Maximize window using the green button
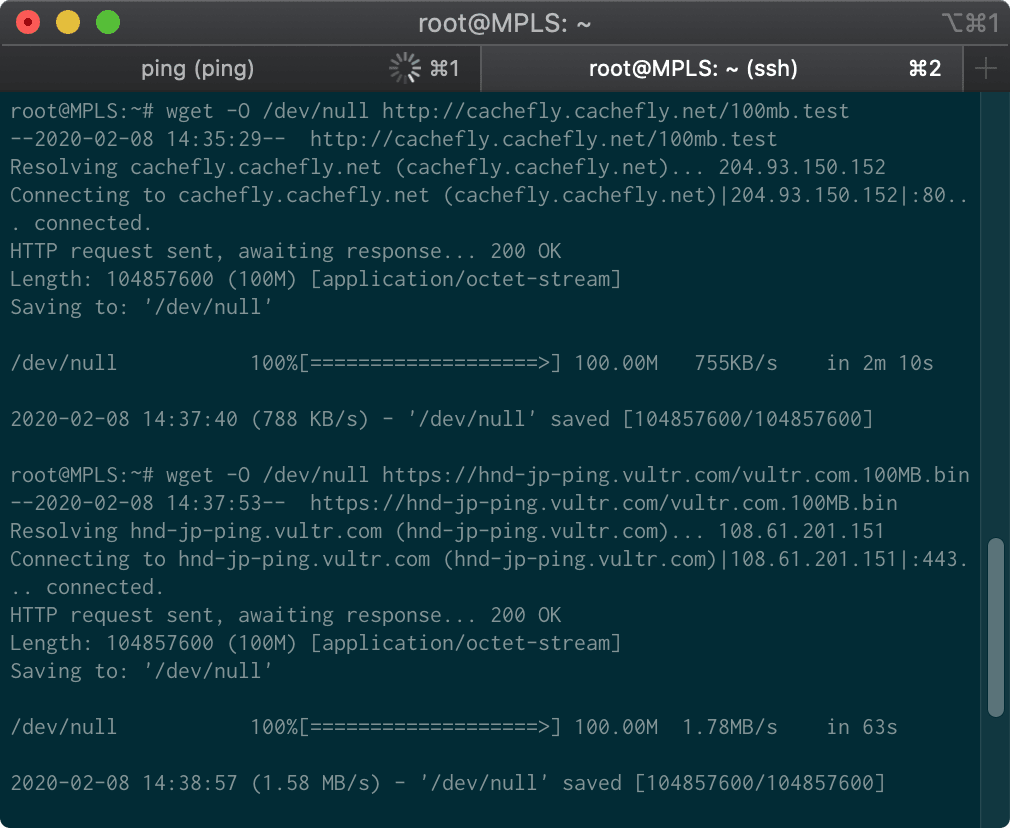1010x828 pixels. point(108,23)
